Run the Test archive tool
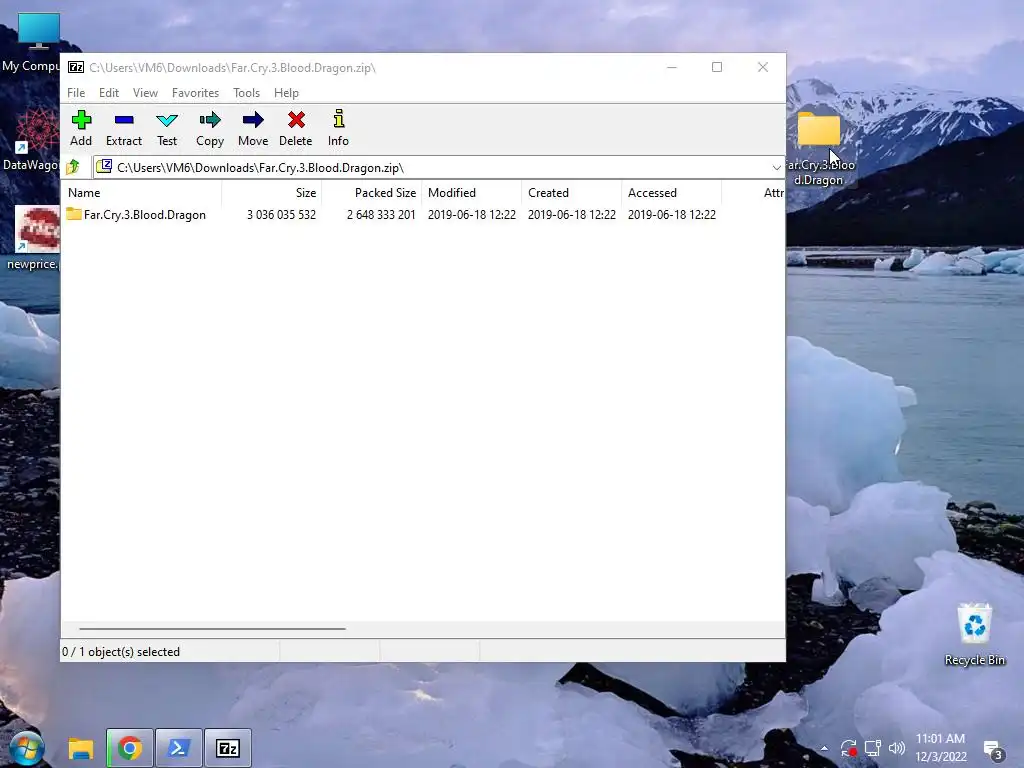This screenshot has height=768, width=1024. pyautogui.click(x=167, y=128)
